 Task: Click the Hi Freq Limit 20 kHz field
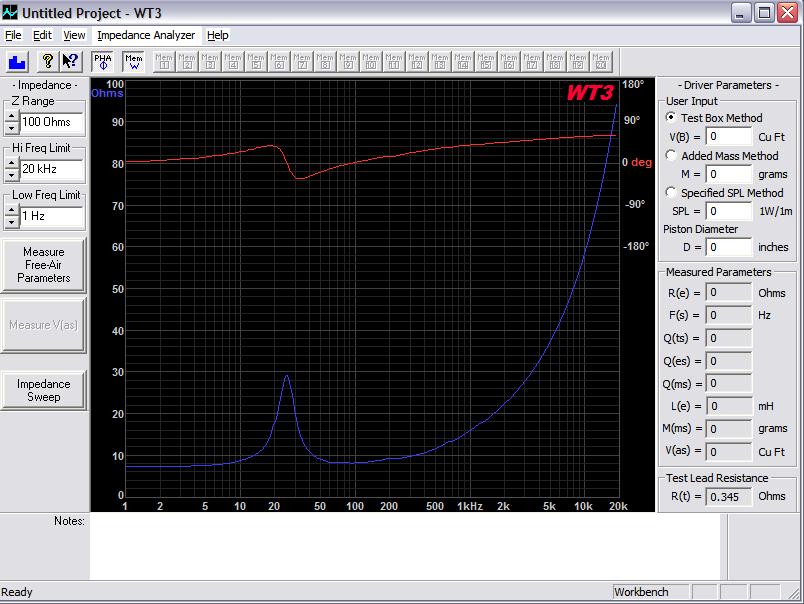(x=51, y=169)
